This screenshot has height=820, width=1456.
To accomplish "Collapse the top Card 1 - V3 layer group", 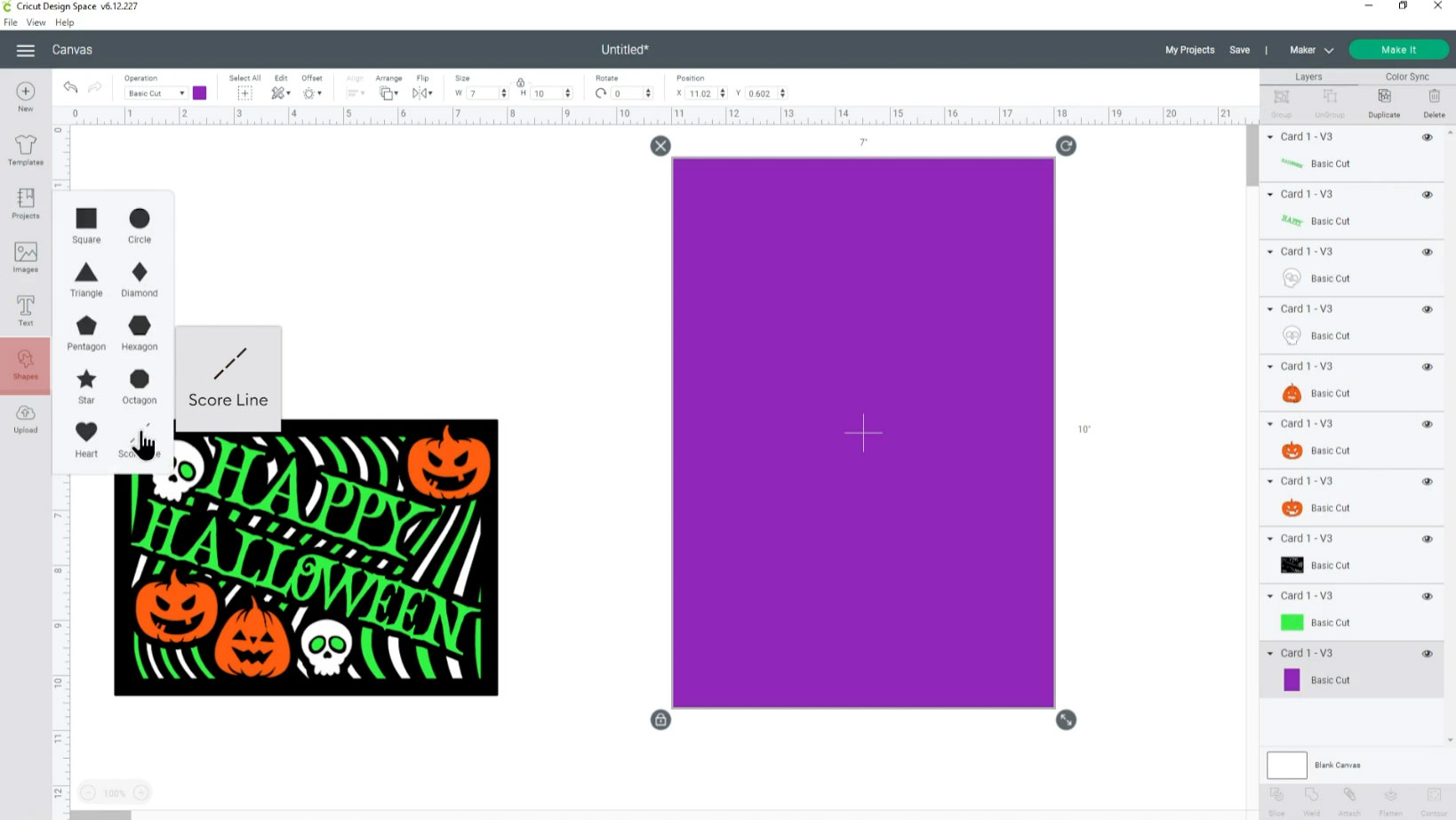I will pos(1270,137).
